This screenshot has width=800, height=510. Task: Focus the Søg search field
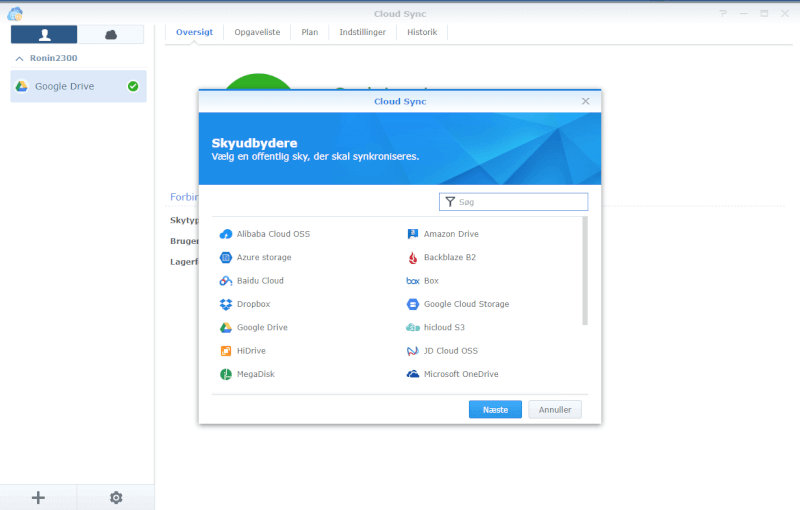(x=514, y=202)
